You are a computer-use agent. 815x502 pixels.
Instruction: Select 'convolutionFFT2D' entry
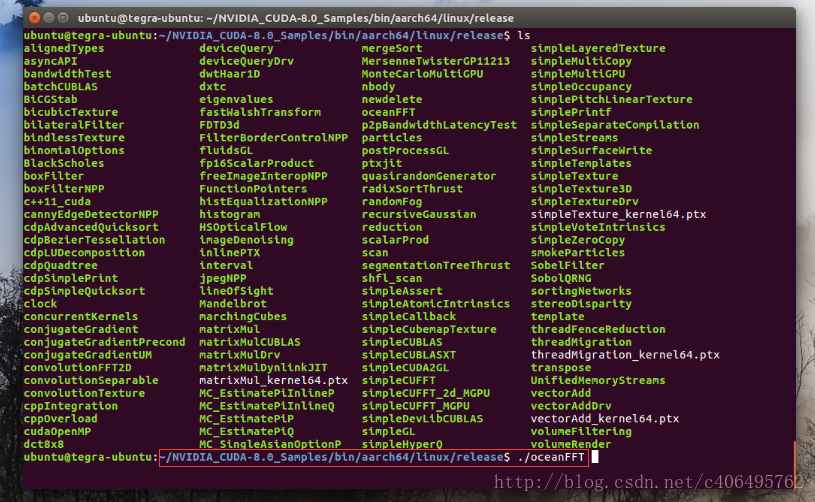(77, 367)
